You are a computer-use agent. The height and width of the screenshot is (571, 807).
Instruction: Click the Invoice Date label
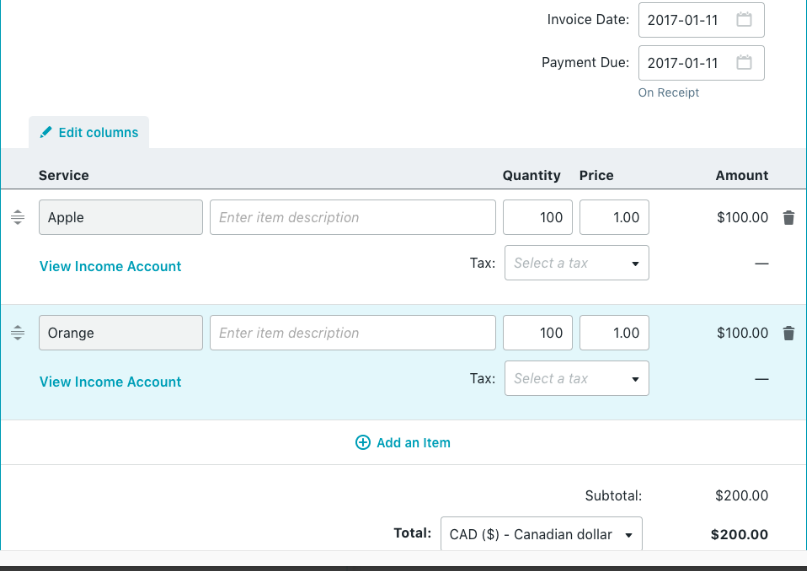[x=588, y=20]
